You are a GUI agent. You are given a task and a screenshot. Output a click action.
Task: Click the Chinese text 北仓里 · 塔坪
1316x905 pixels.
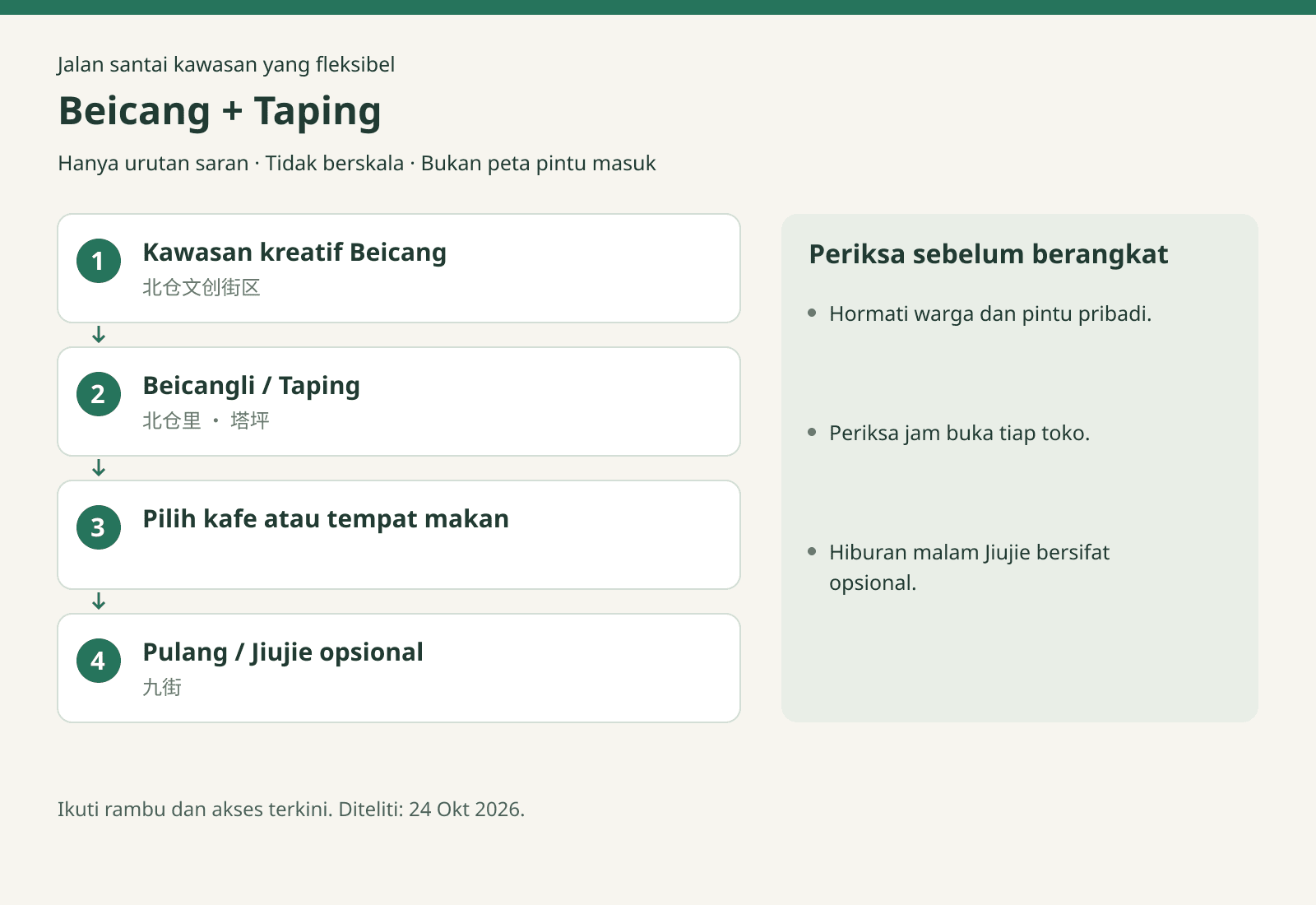(x=206, y=420)
